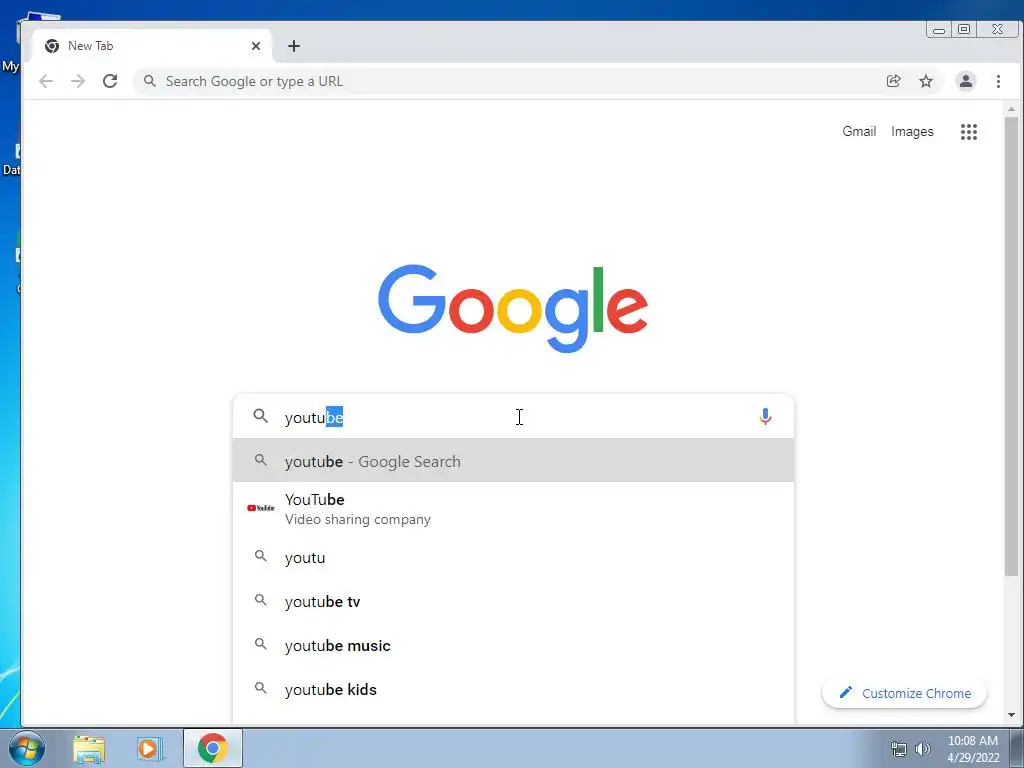Click the browser forward arrow
This screenshot has height=768, width=1024.
point(78,81)
